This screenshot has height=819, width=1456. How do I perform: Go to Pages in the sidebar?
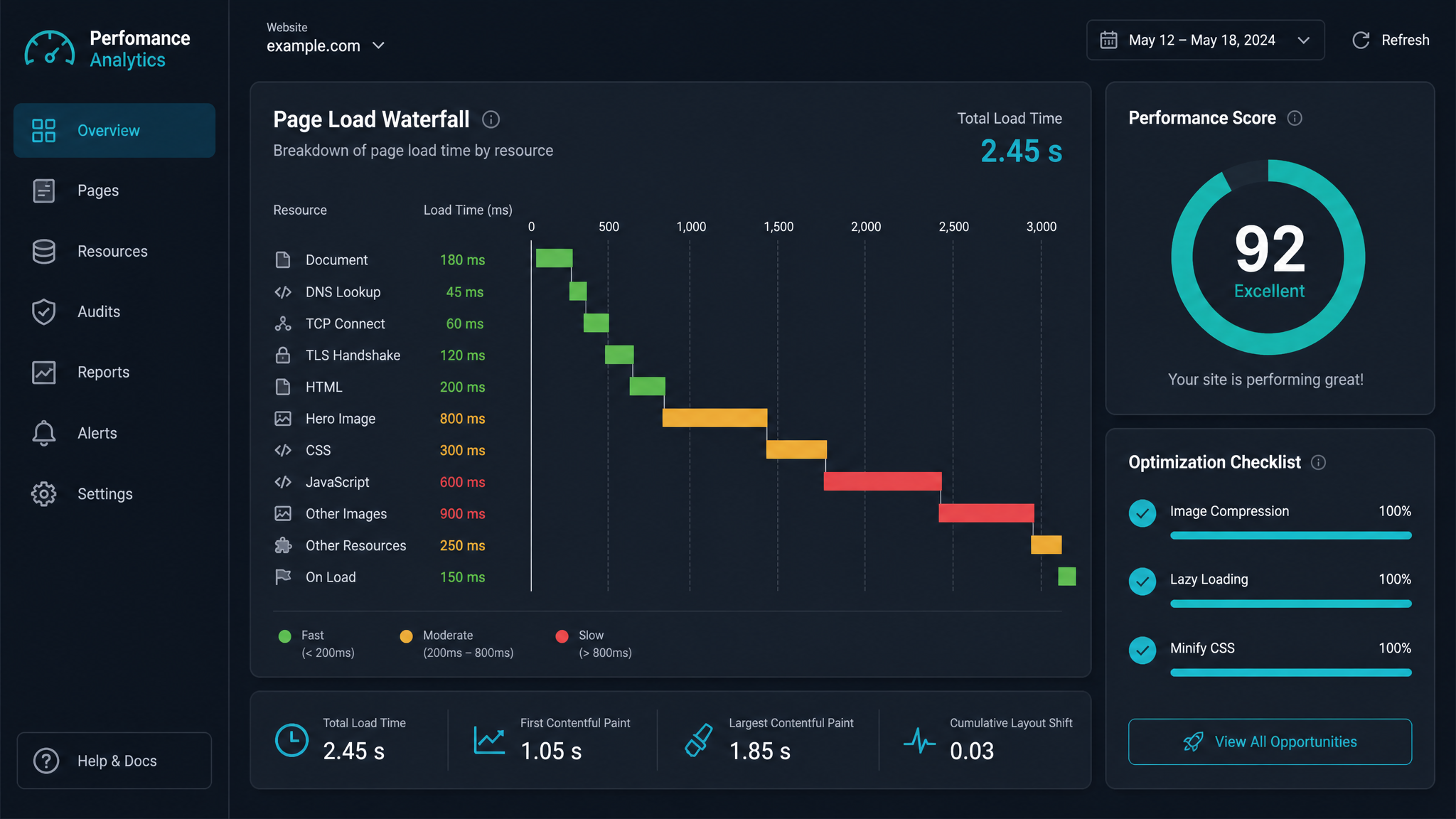point(114,191)
